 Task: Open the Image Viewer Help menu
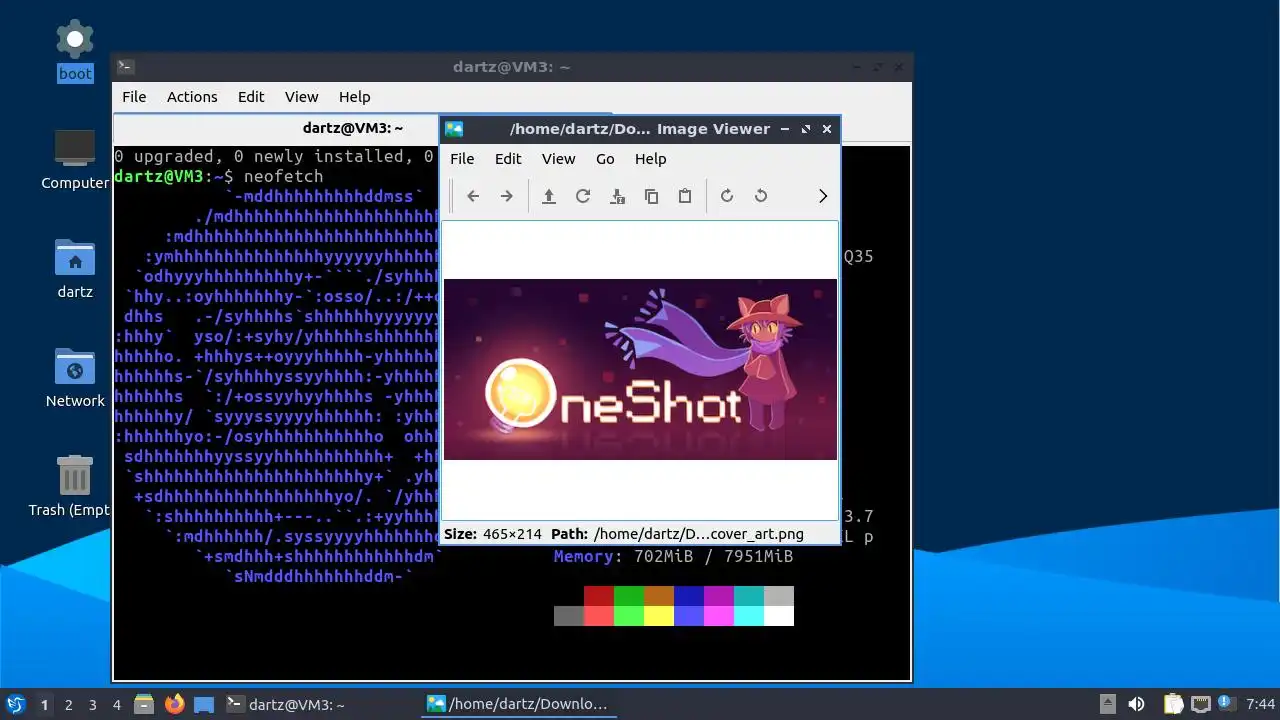coord(650,159)
